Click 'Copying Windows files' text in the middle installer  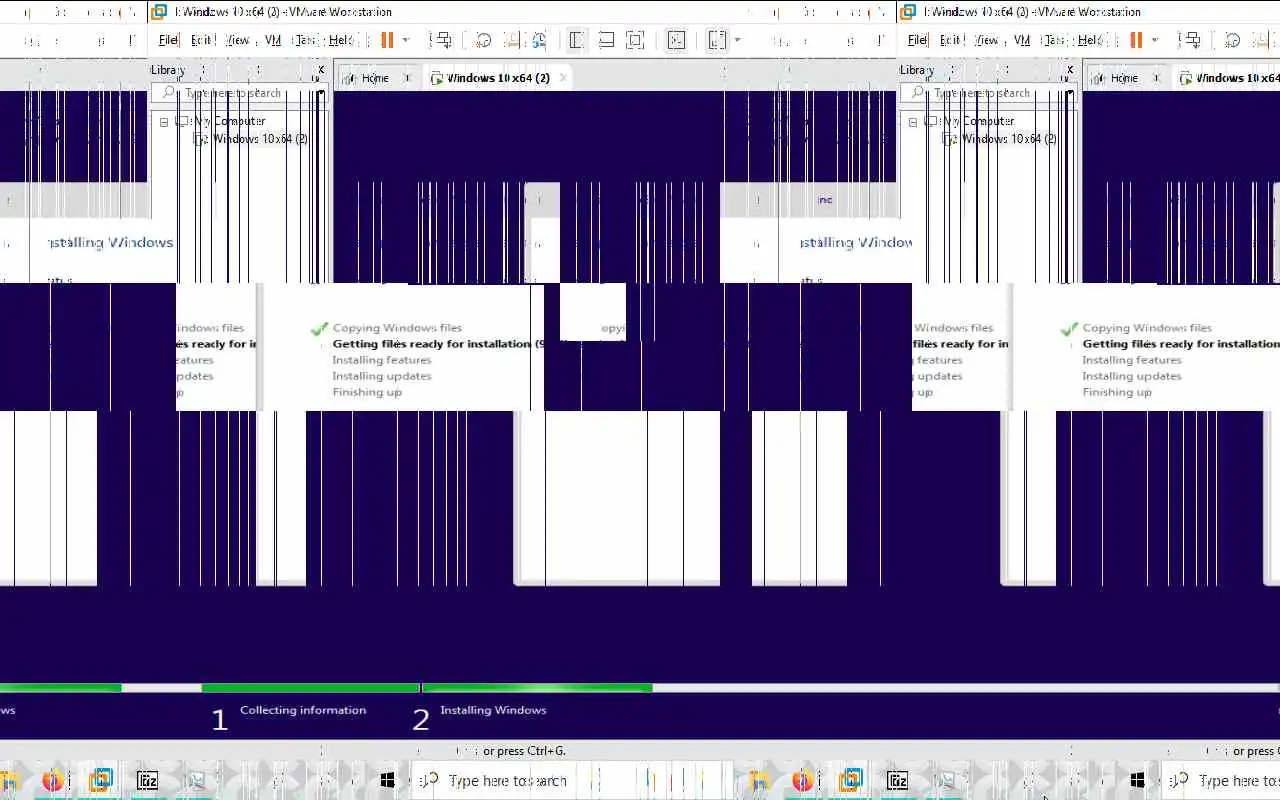pyautogui.click(x=397, y=328)
